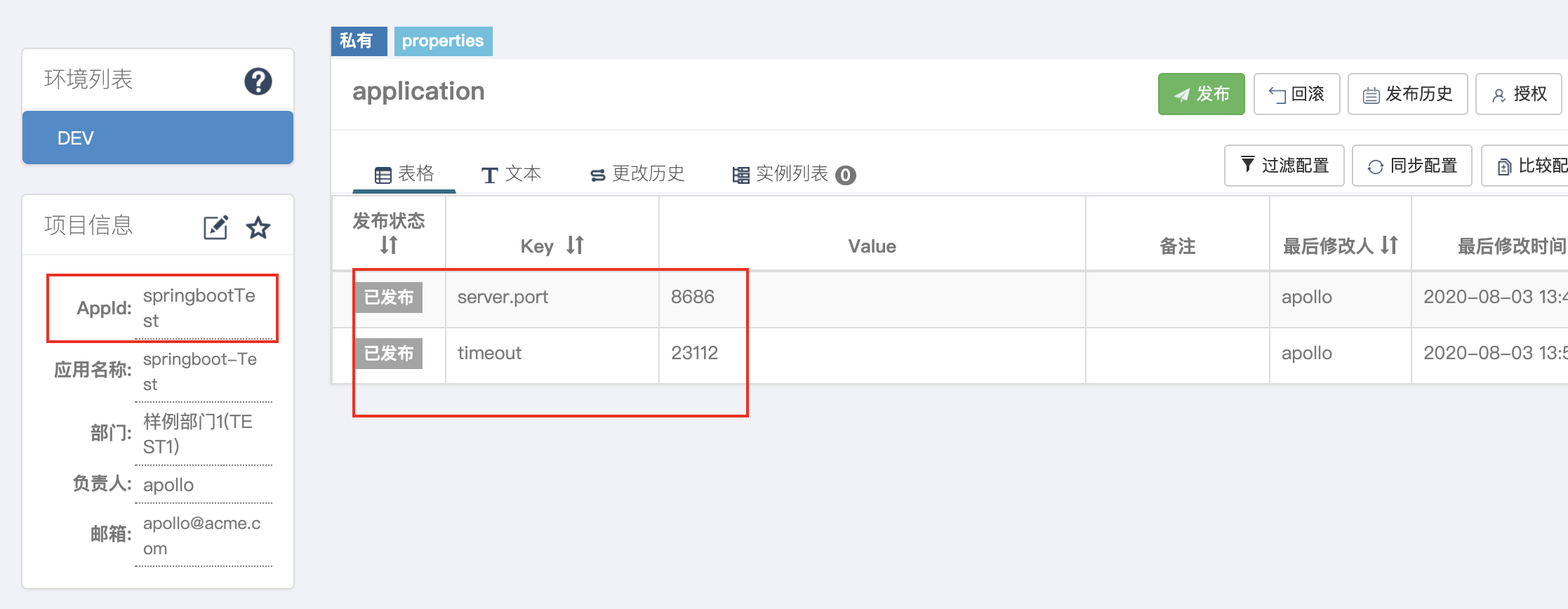1568x609 pixels.
Task: Click the instance list count badge
Action: [846, 175]
